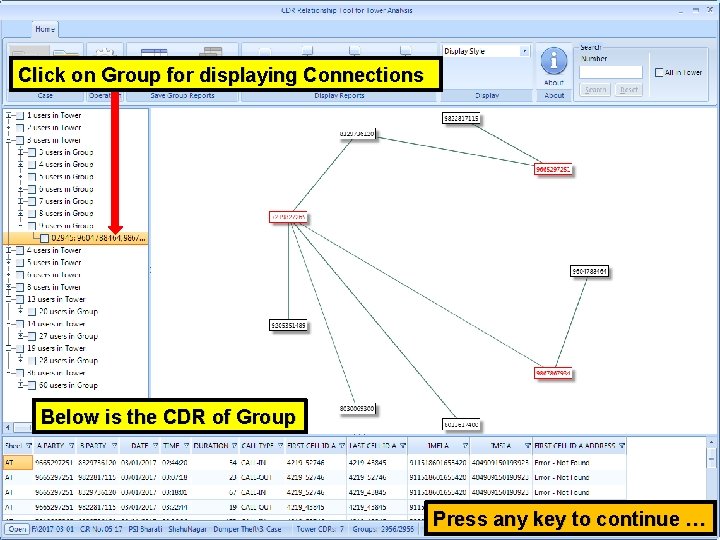Select graph node 9305351489
Image resolution: width=720 pixels, height=540 pixels.
pos(288,326)
